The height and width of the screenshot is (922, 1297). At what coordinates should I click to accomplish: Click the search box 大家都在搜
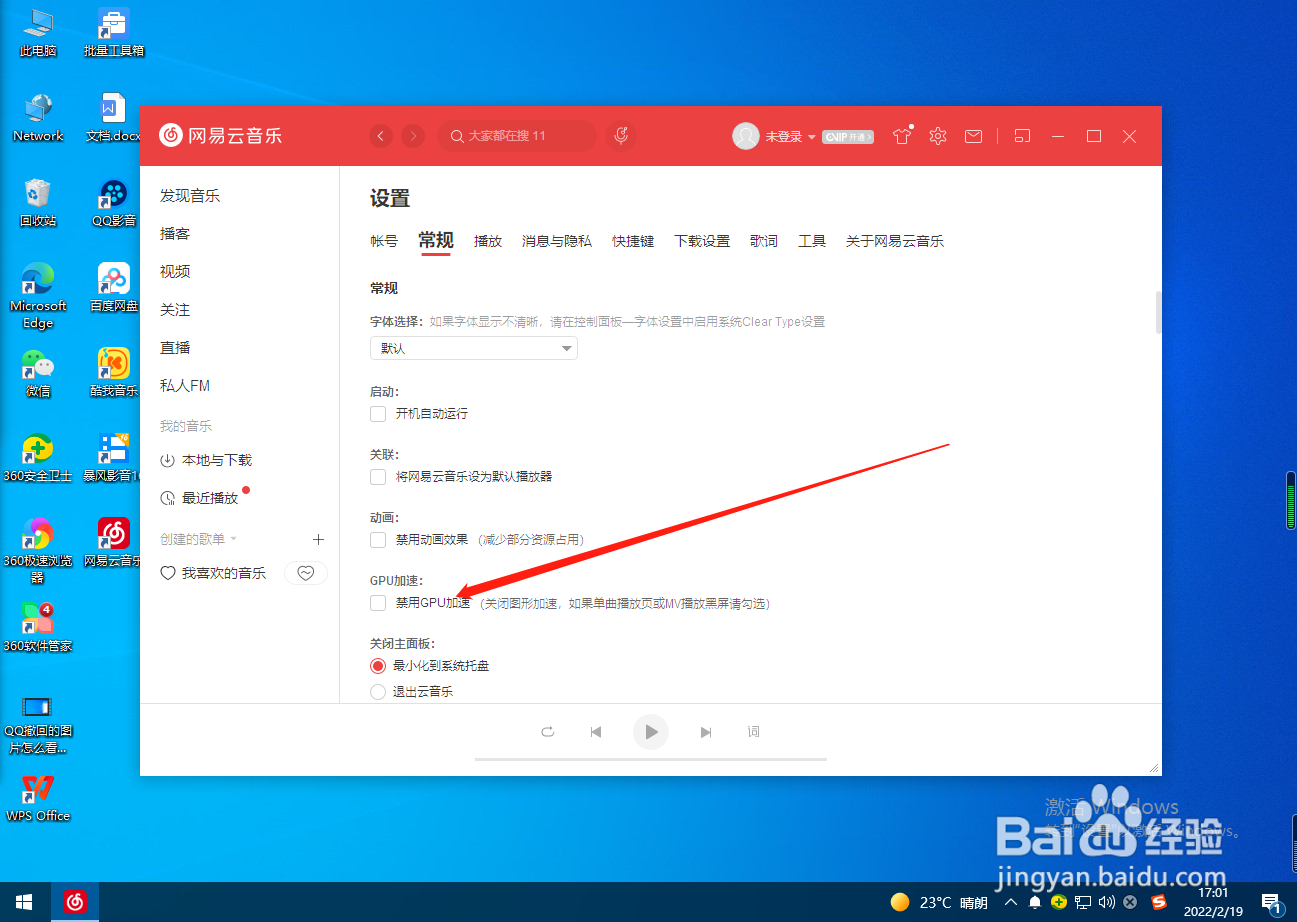(517, 136)
